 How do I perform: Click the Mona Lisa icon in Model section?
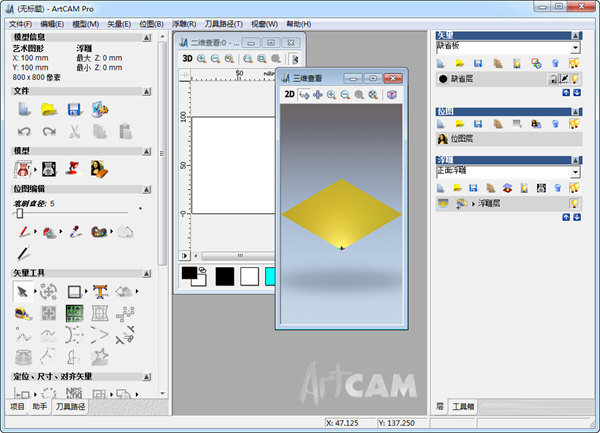click(x=99, y=169)
